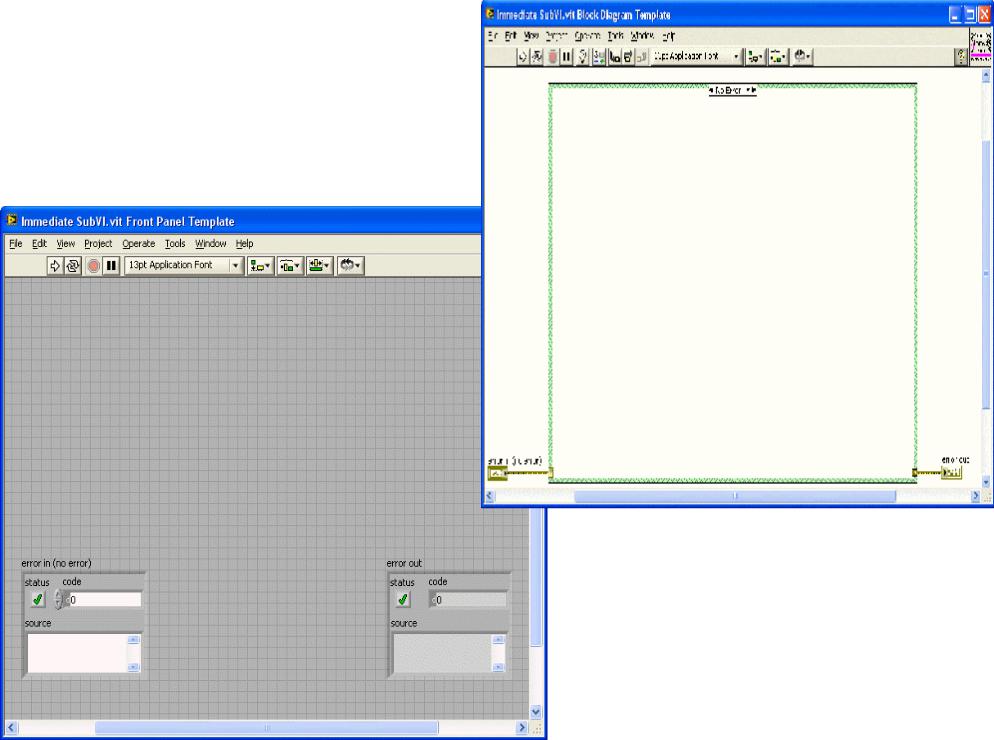Open View menu in Front Panel window
The width and height of the screenshot is (994, 740).
pyautogui.click(x=65, y=243)
